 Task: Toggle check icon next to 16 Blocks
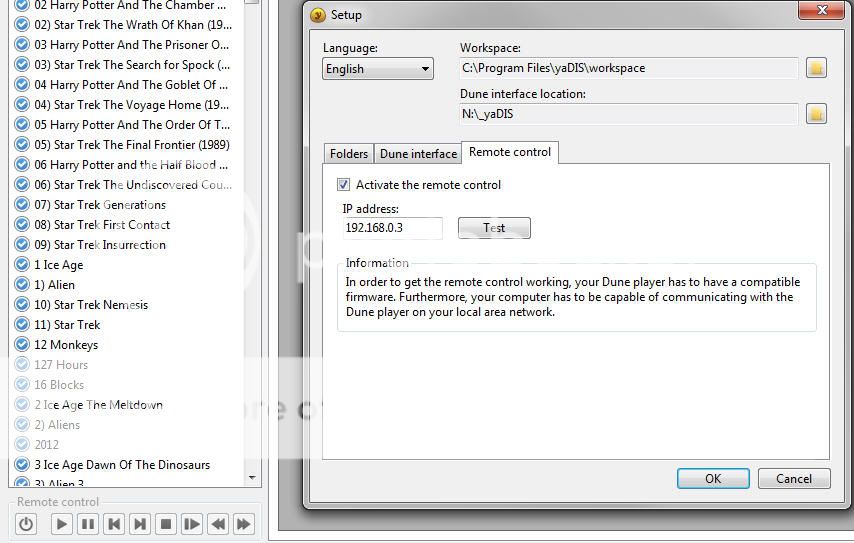coord(22,385)
